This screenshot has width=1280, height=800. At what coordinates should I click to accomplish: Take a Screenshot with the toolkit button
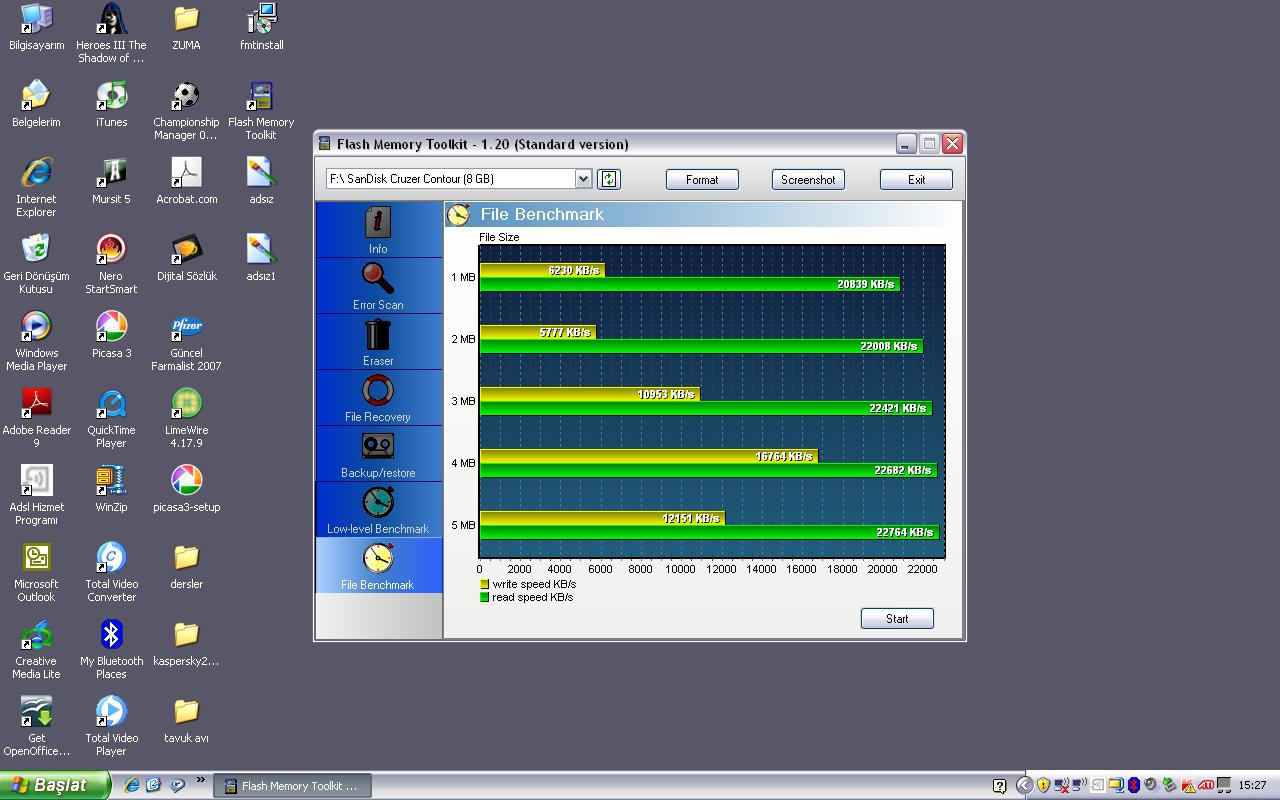[x=808, y=180]
